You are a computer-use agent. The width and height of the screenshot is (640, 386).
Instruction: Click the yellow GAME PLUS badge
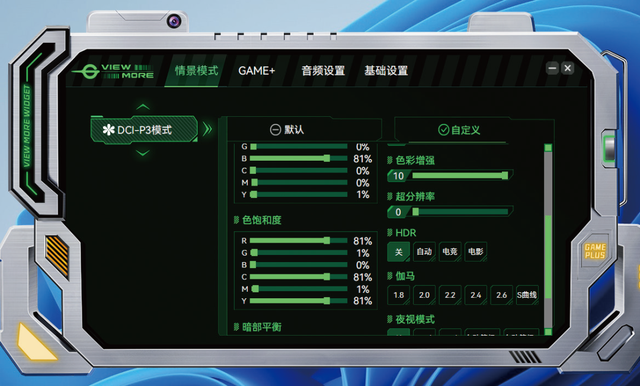595,251
